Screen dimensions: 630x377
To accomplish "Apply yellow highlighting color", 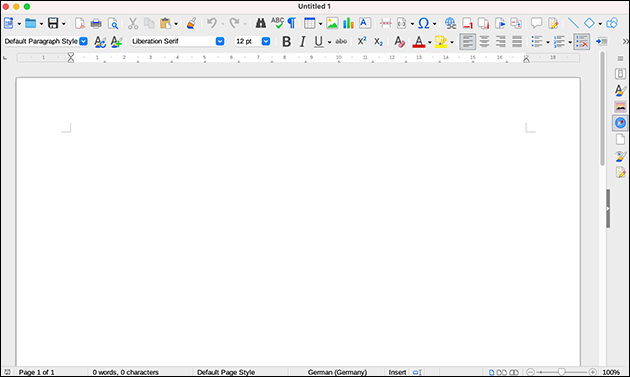I will [441, 41].
